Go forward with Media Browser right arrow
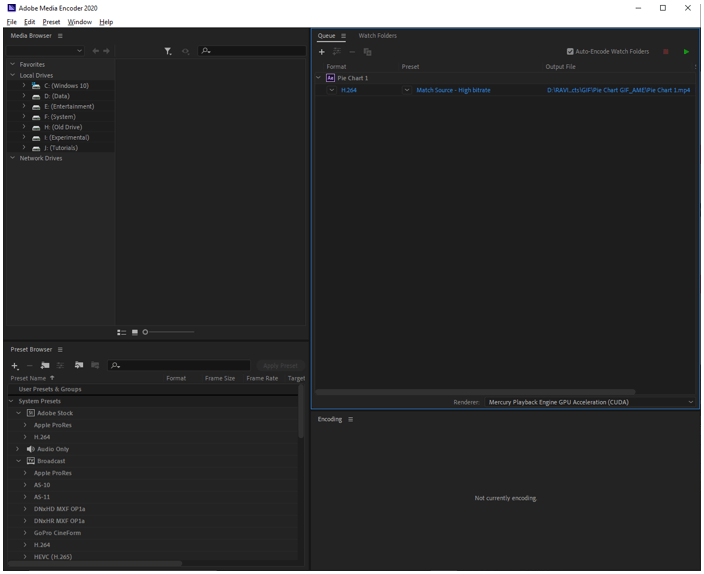The height and width of the screenshot is (574, 704). pos(106,51)
